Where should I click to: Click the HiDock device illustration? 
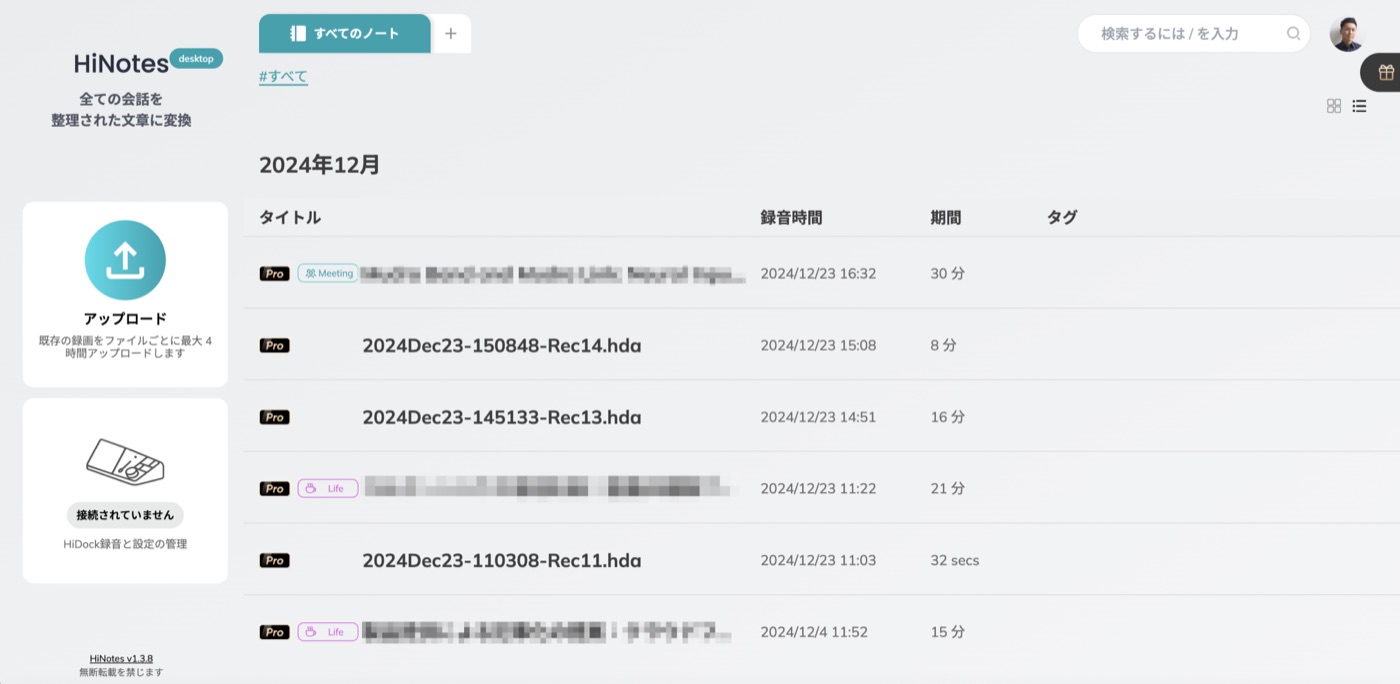pos(125,462)
